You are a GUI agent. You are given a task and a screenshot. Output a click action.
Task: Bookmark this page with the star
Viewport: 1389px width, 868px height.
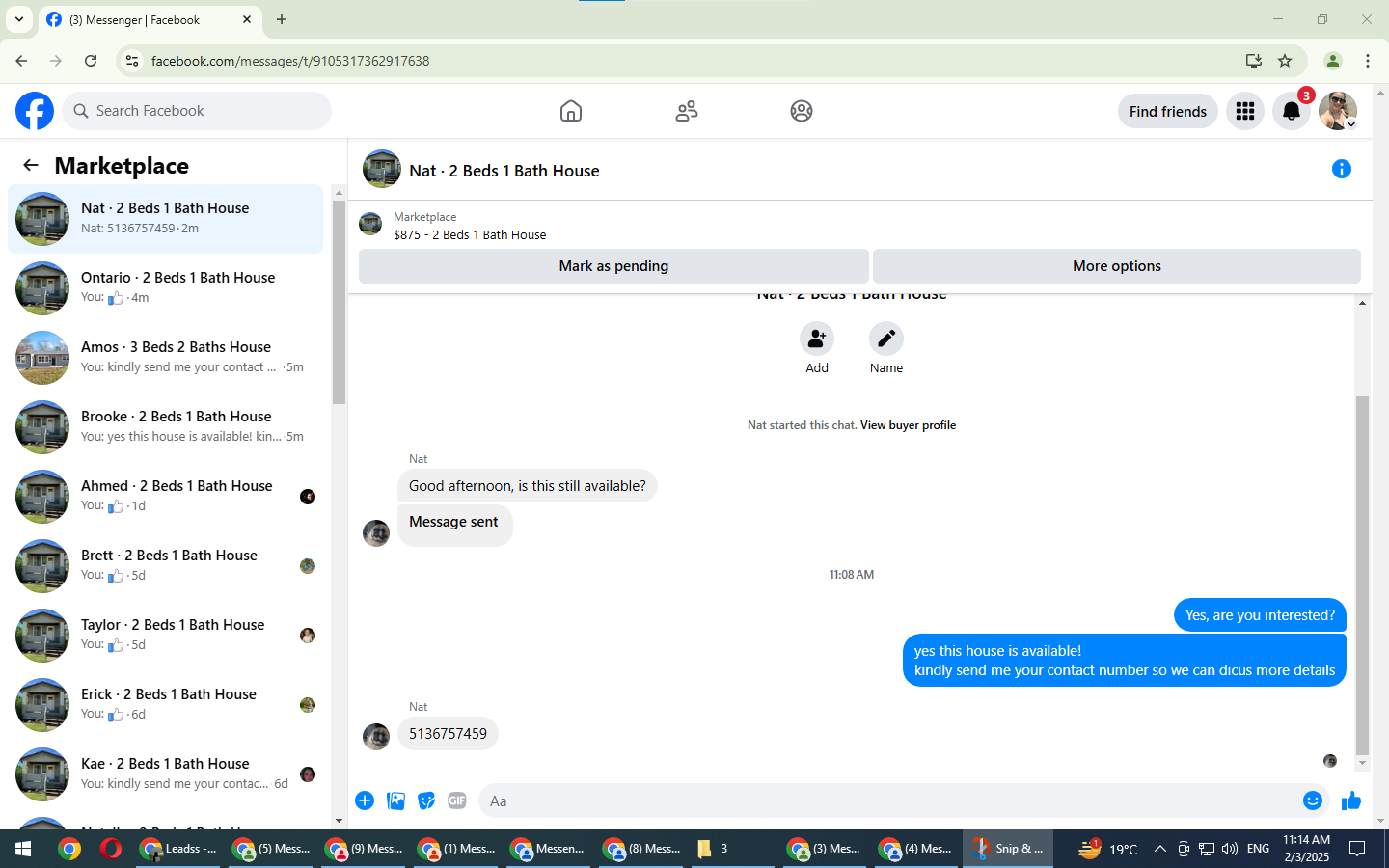[1285, 61]
